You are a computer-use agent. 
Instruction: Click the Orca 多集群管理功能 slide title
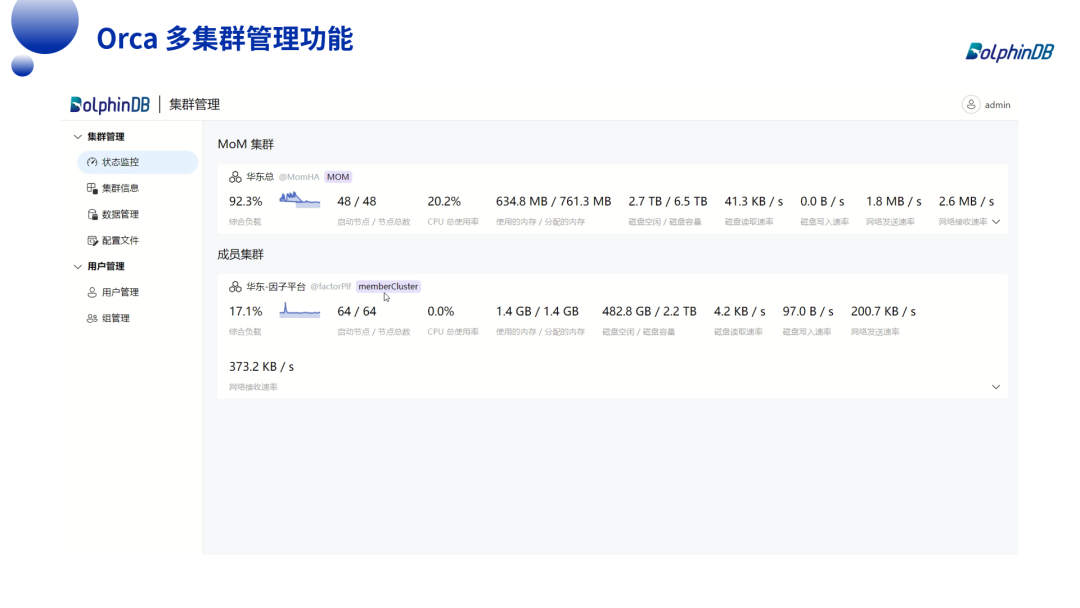coord(225,39)
